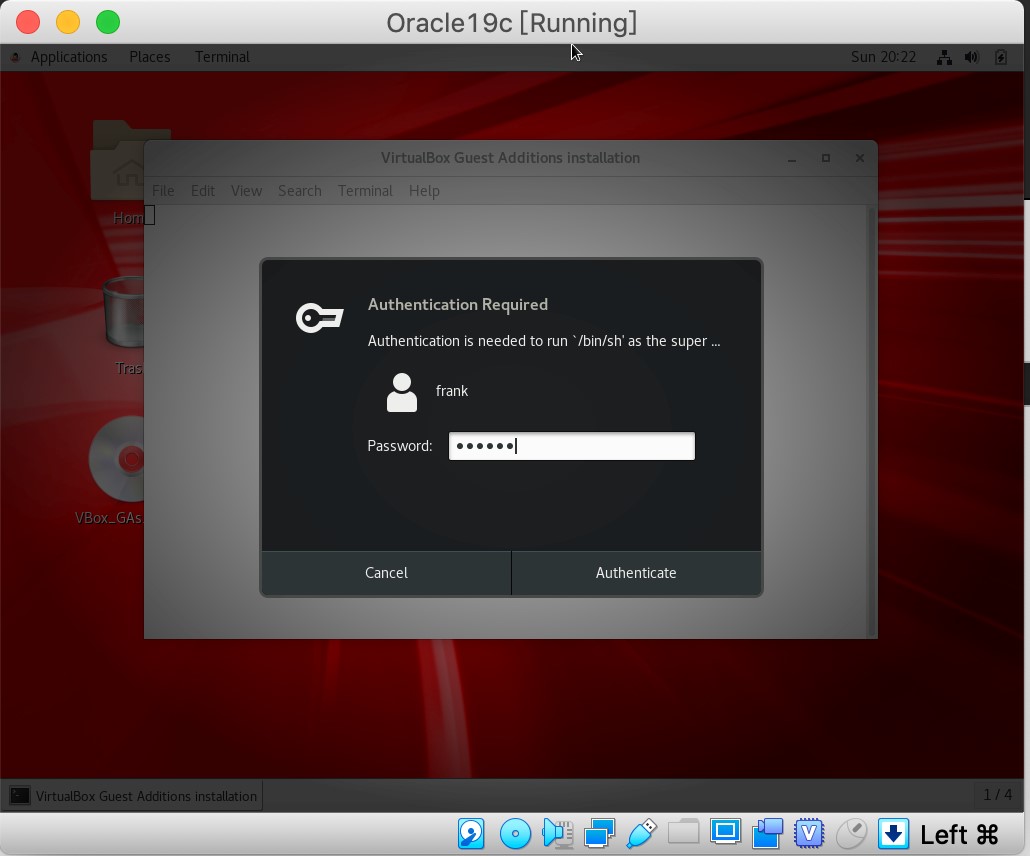Click the authentication needed message text
This screenshot has height=856, width=1030.
point(544,341)
